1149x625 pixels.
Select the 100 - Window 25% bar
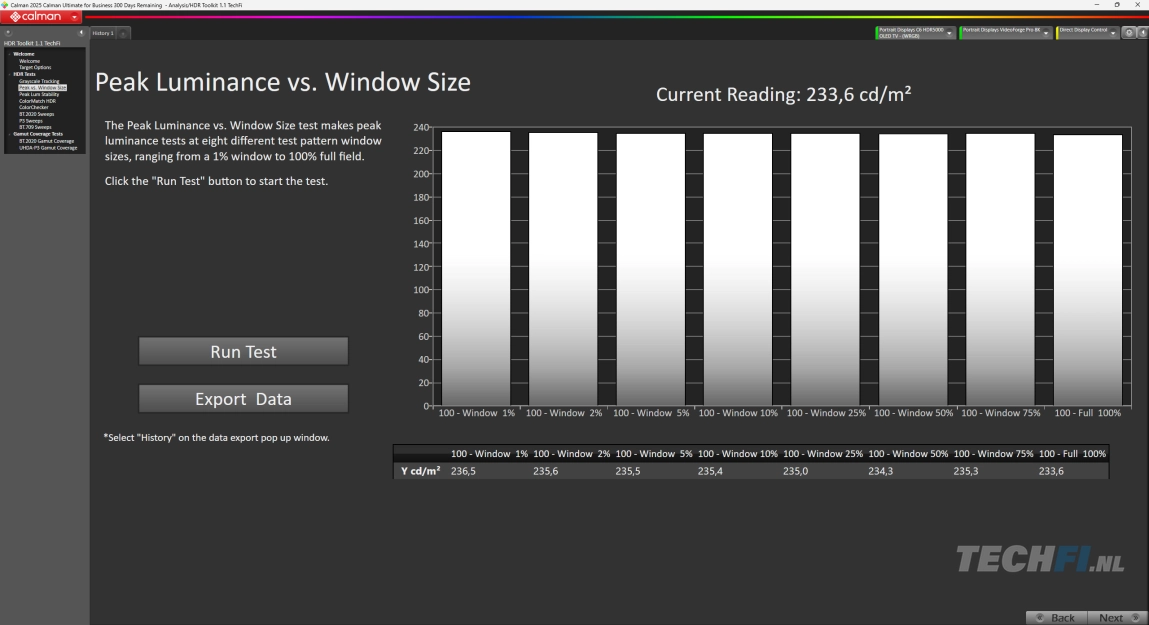(x=825, y=269)
